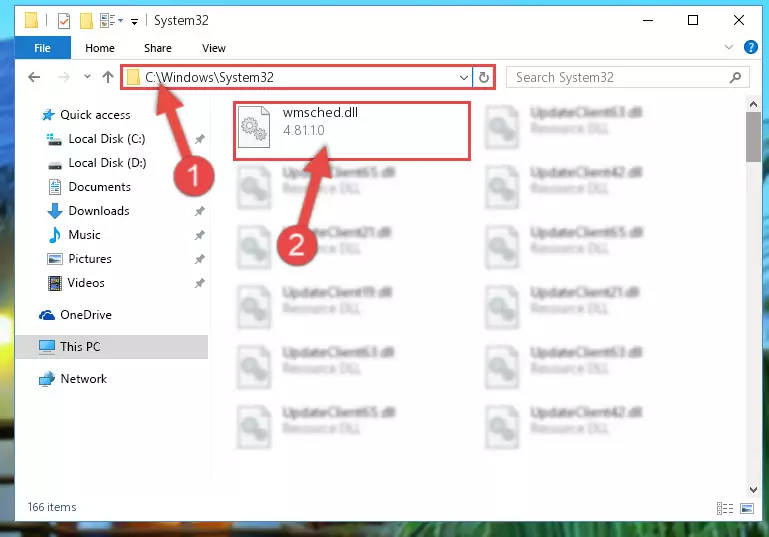Click the search magnifier icon

pos(735,77)
